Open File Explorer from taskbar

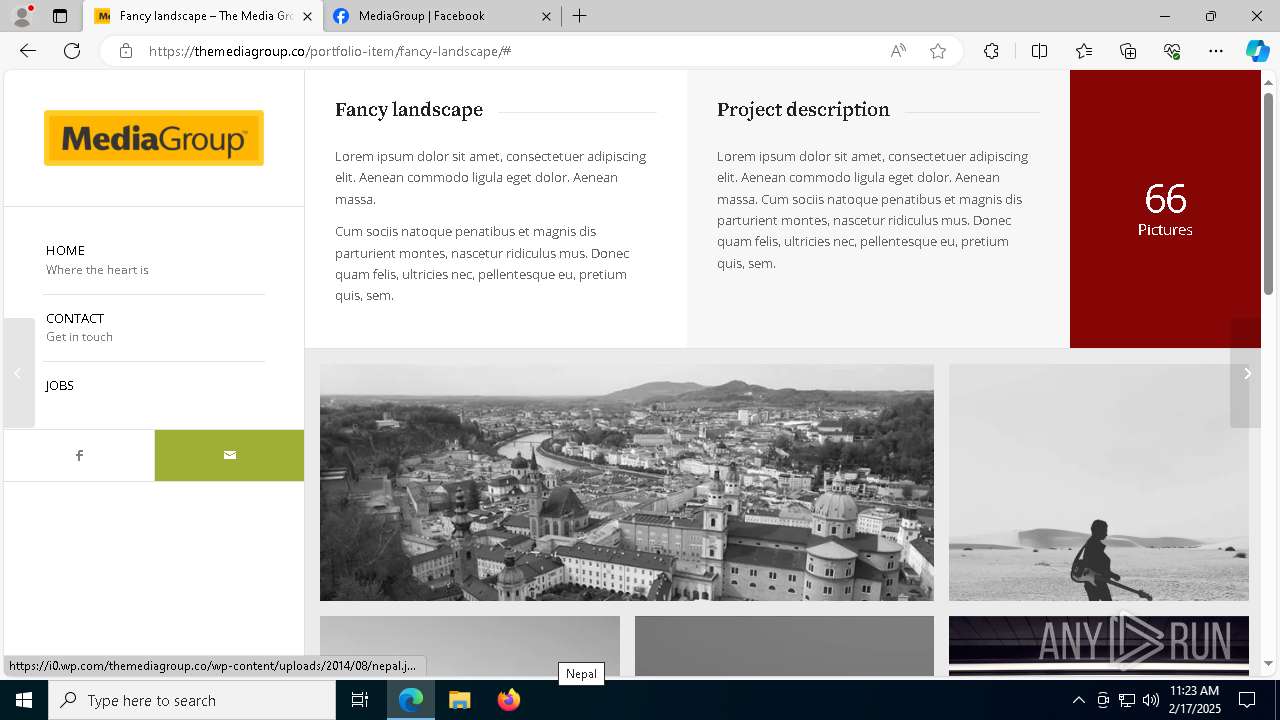(x=459, y=700)
